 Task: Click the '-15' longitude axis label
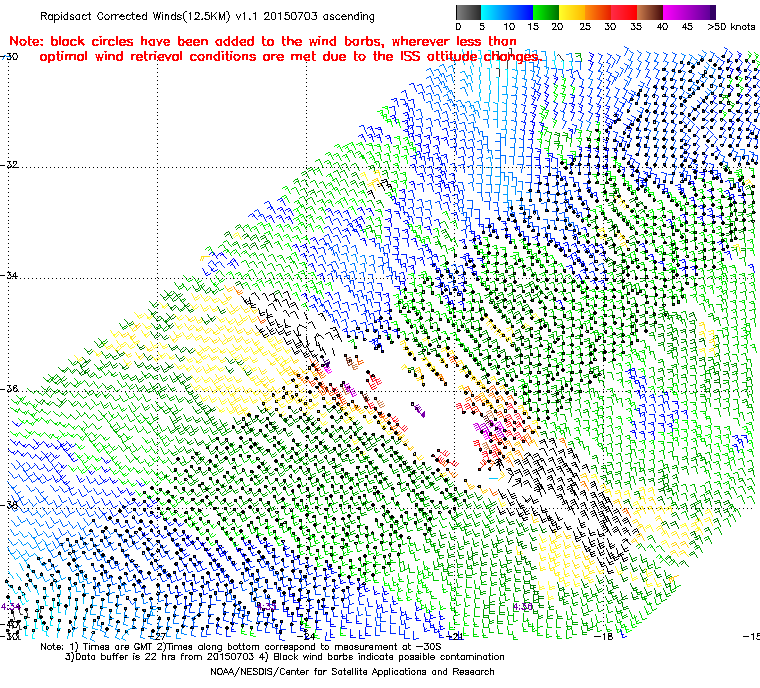pyautogui.click(x=751, y=636)
